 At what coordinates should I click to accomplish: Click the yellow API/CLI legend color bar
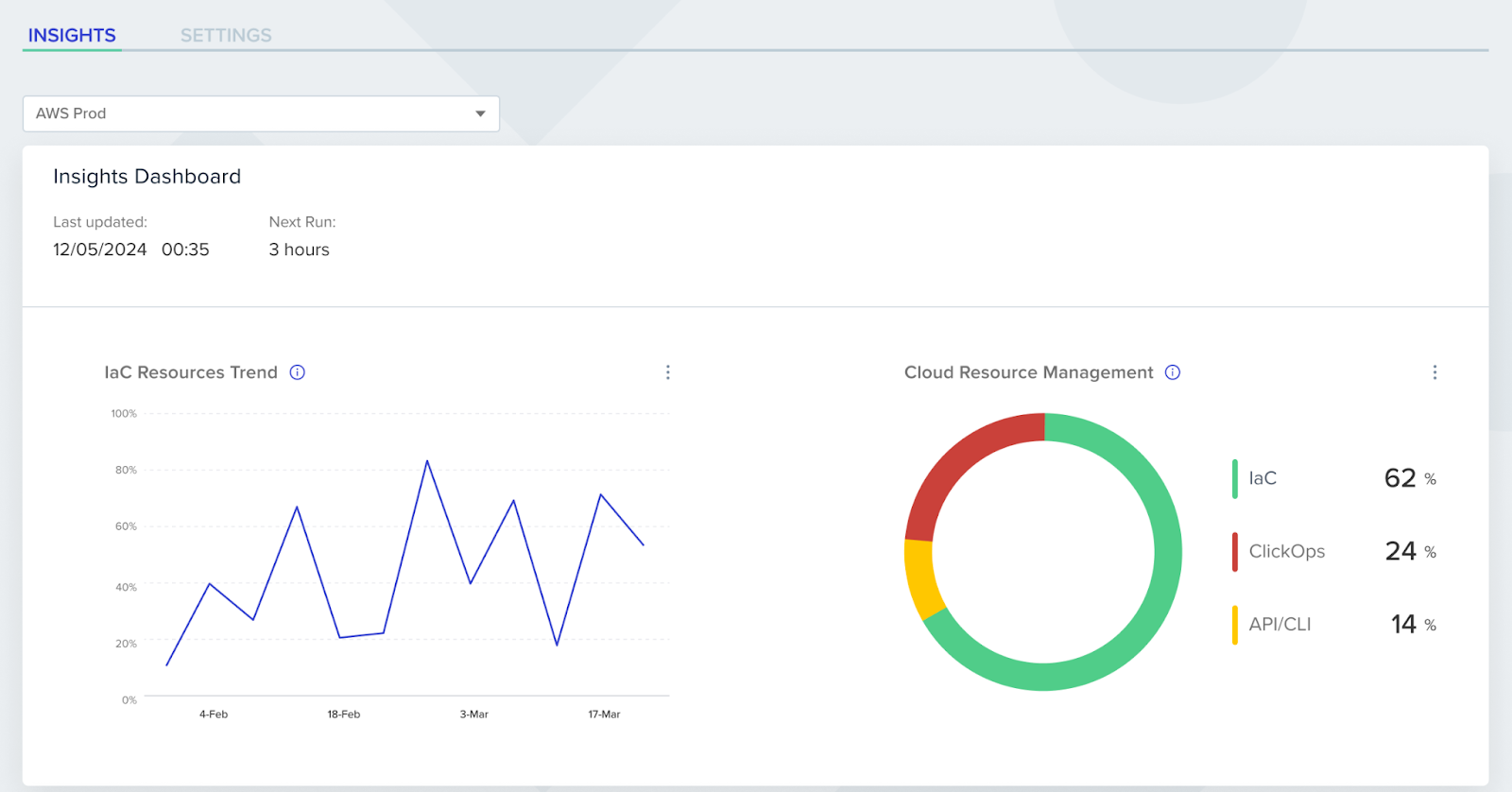point(1234,625)
